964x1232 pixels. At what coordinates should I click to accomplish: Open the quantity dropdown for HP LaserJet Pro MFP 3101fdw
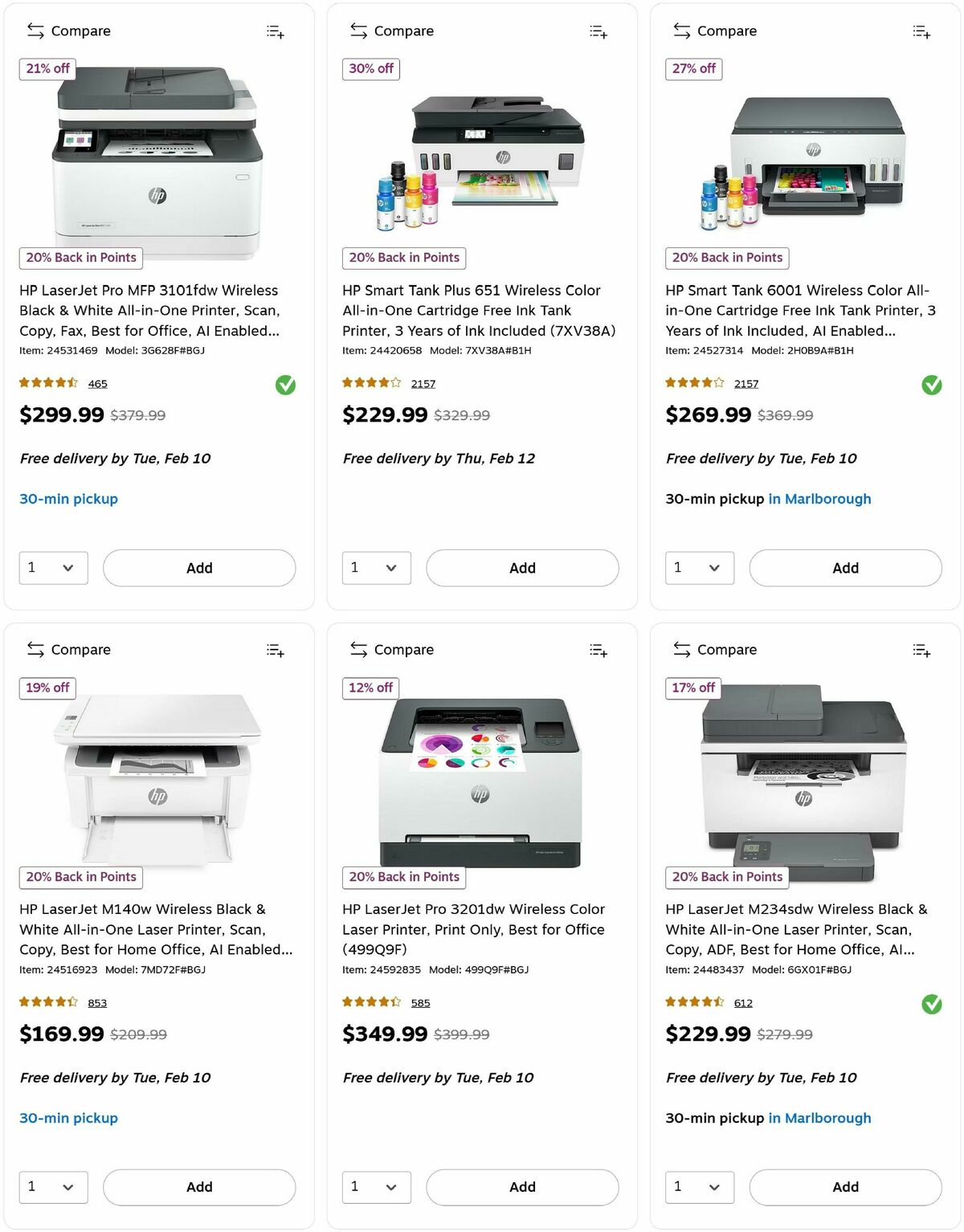[53, 568]
